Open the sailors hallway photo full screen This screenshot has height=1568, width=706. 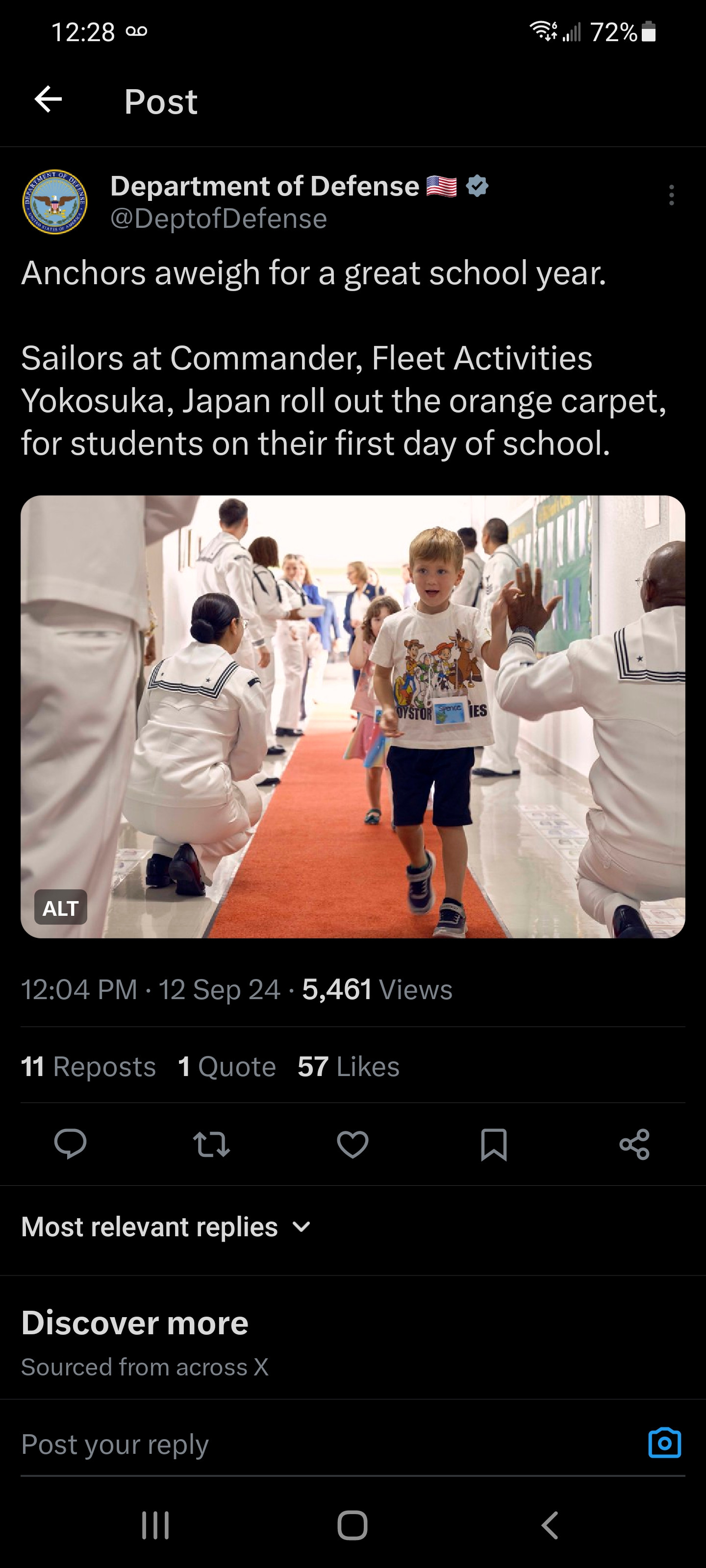tap(353, 716)
